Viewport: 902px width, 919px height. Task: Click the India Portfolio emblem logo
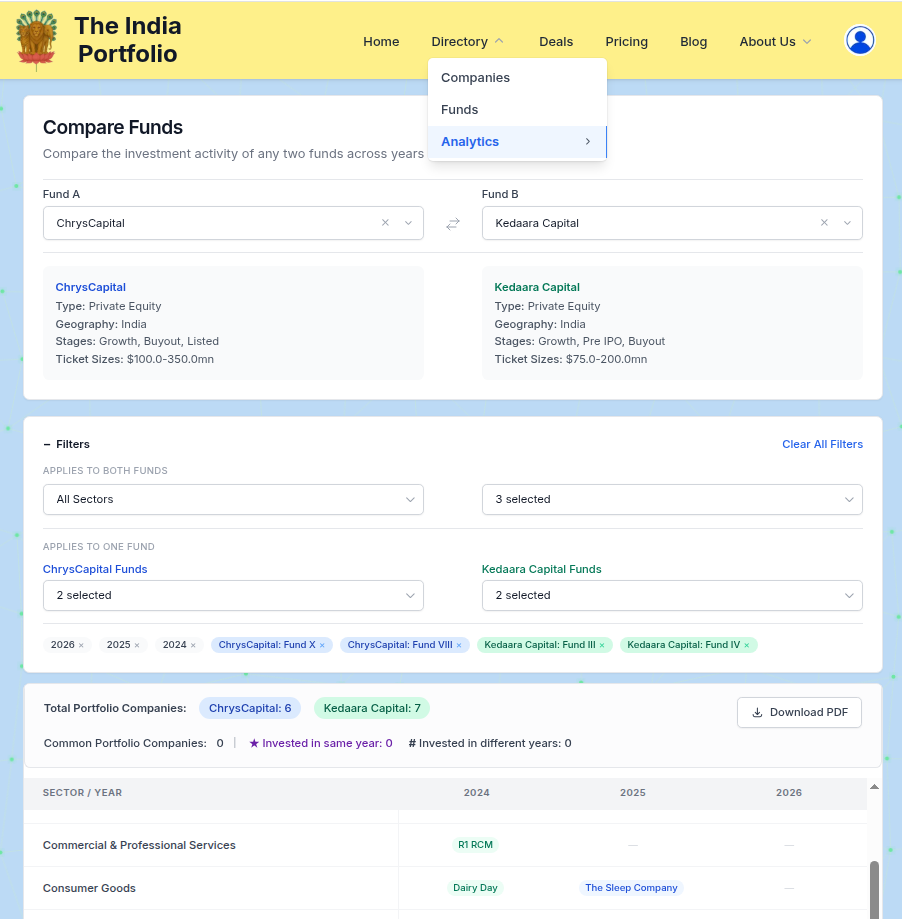click(36, 40)
